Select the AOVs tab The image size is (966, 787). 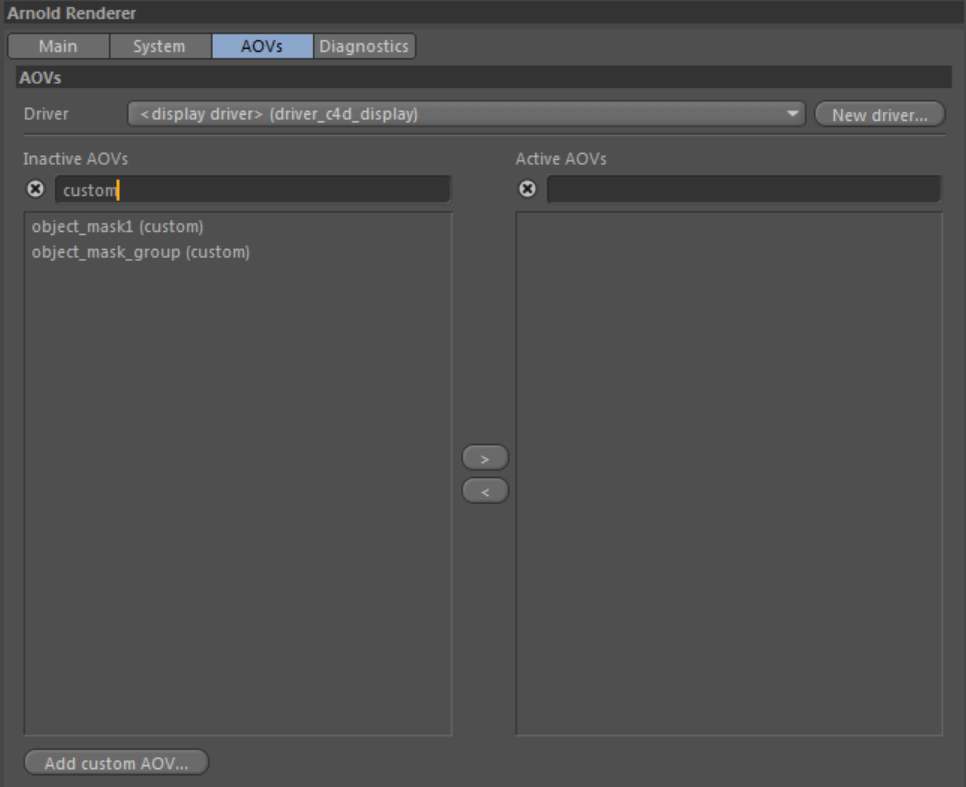pos(262,46)
